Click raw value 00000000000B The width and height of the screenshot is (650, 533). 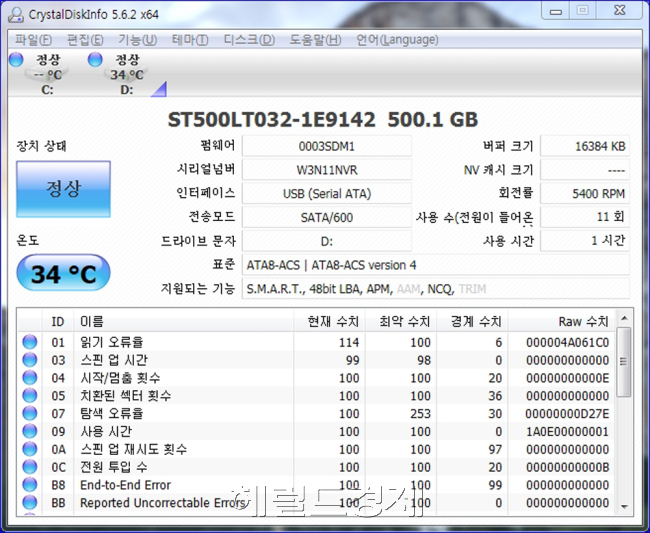[x=567, y=467]
